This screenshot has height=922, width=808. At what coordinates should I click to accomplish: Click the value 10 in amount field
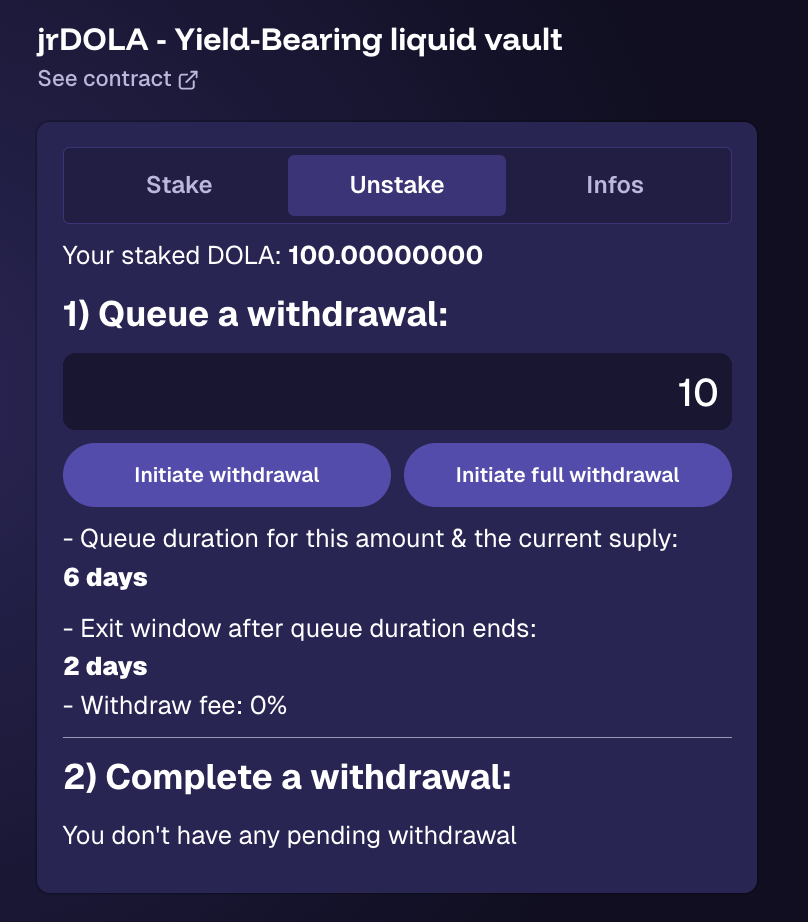pyautogui.click(x=697, y=393)
